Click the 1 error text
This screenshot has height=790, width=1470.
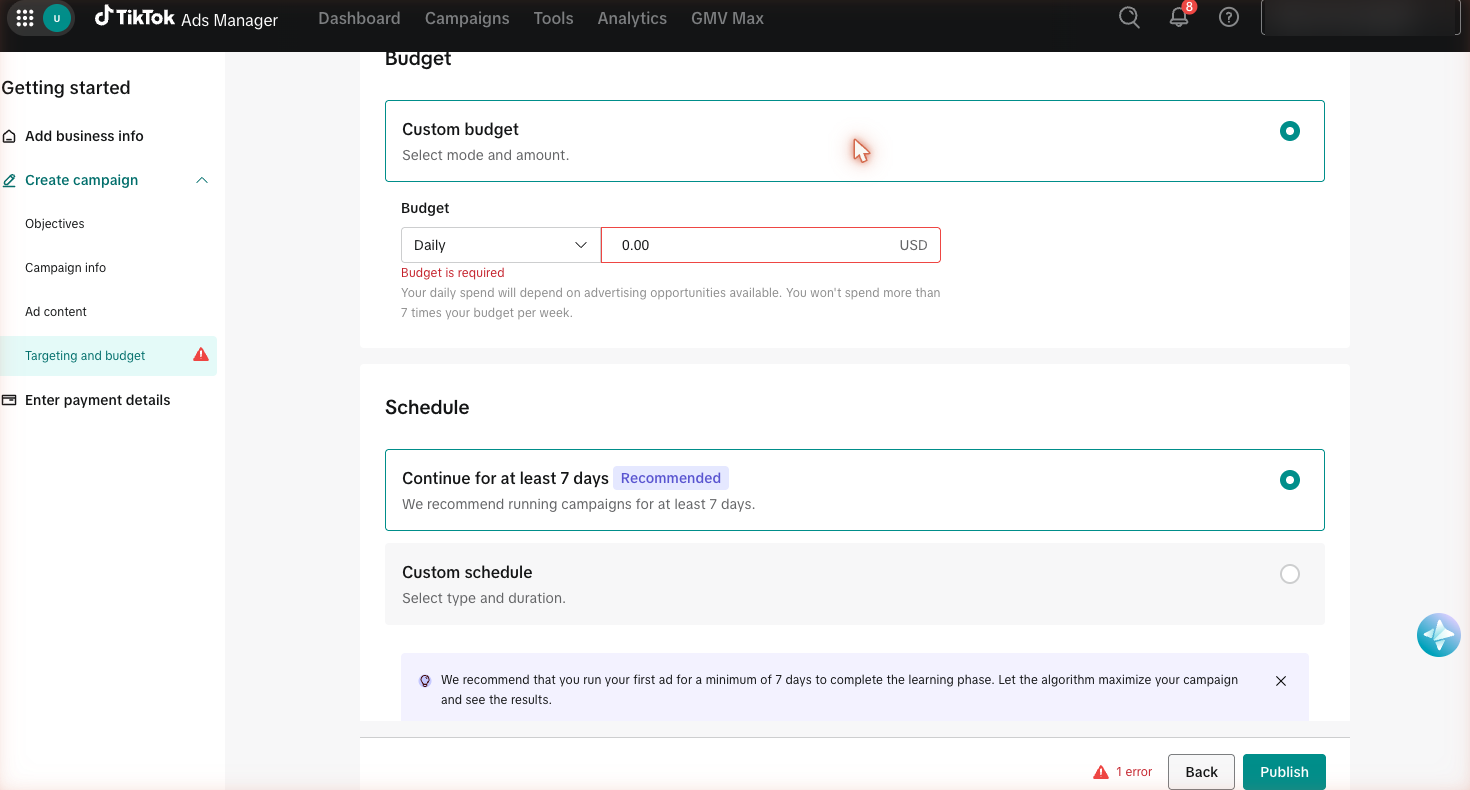coord(1134,772)
